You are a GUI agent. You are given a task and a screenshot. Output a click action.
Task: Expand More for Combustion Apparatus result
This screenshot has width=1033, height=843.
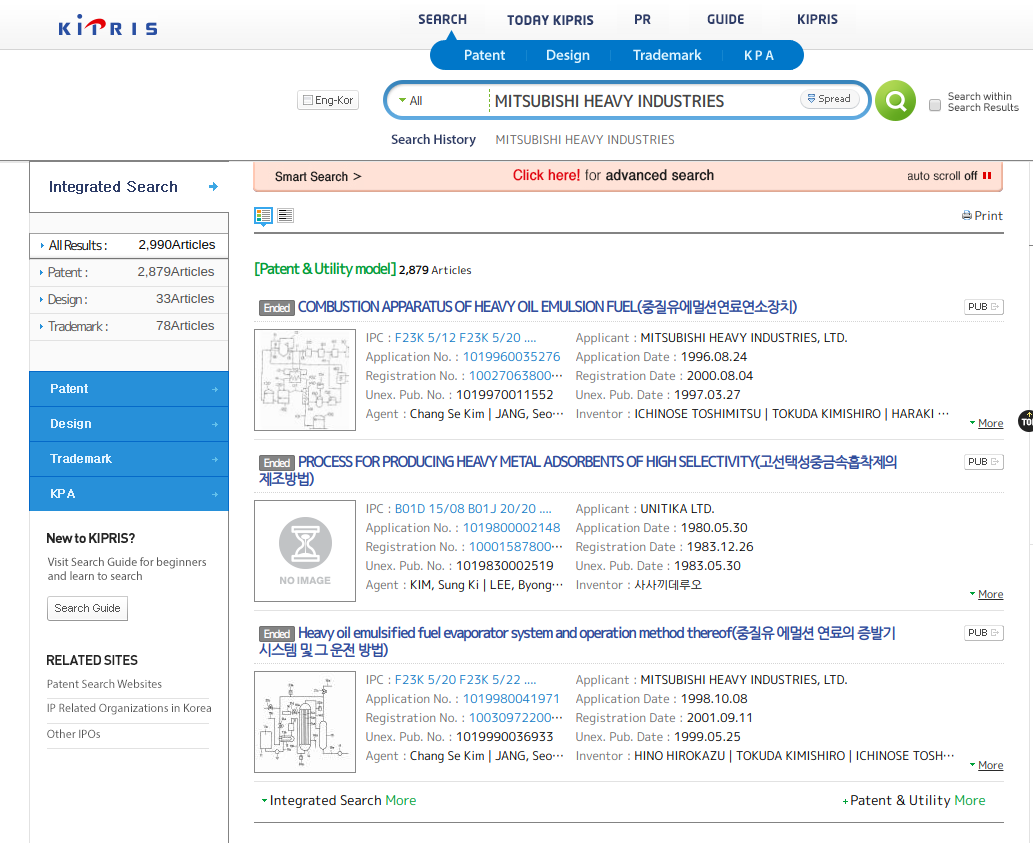point(986,423)
